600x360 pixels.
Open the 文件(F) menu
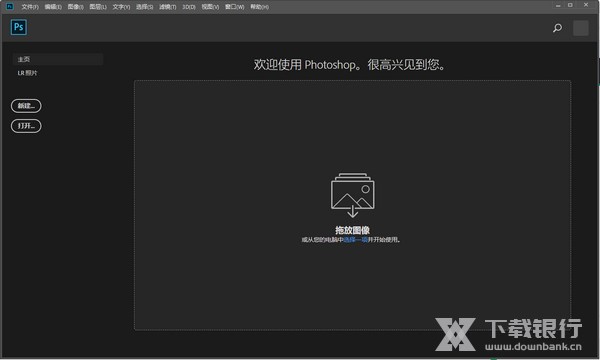[x=30, y=7]
